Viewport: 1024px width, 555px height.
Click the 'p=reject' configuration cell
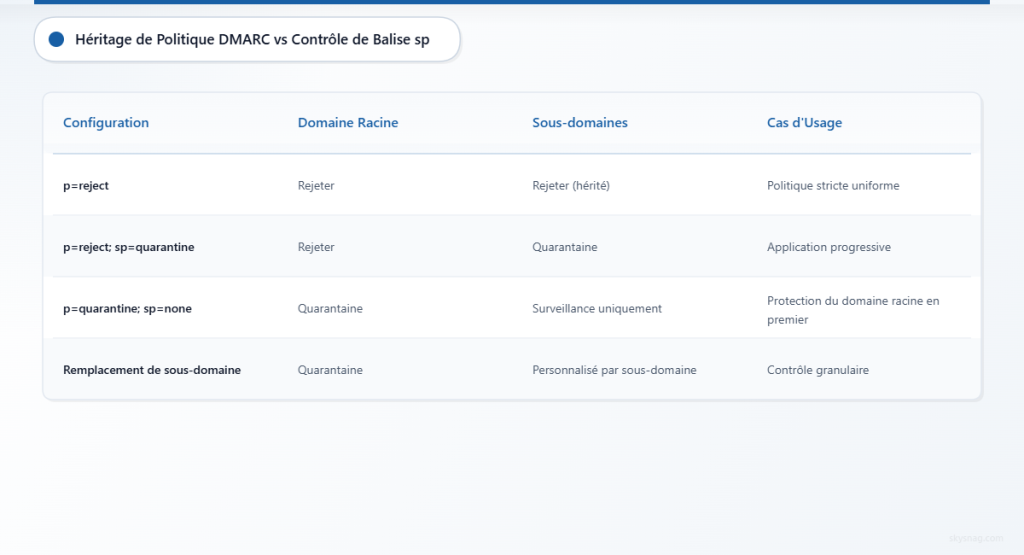pos(86,185)
